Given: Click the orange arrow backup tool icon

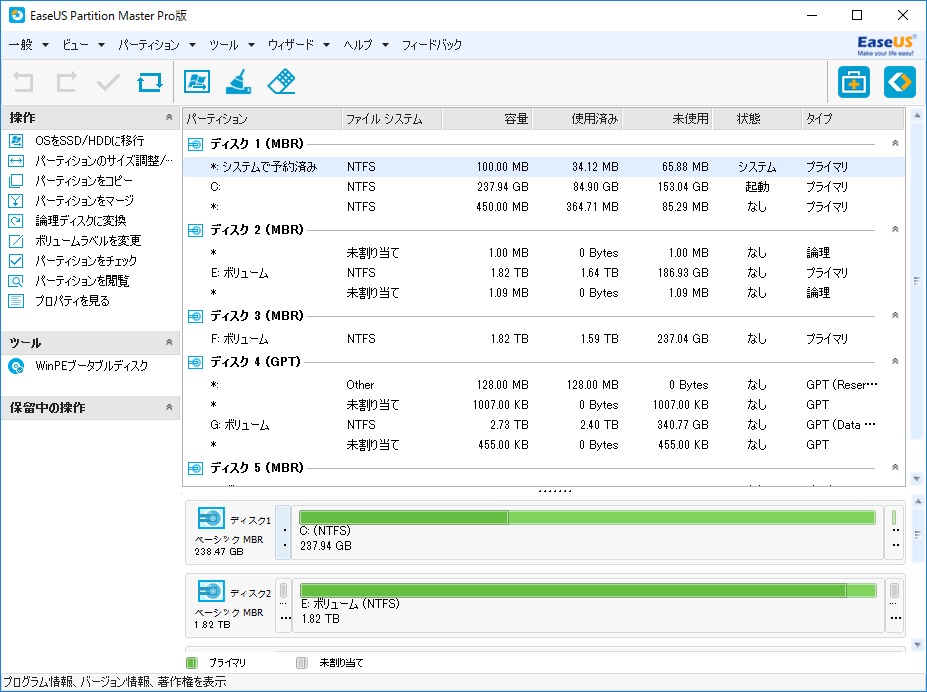Looking at the screenshot, I should [x=900, y=82].
